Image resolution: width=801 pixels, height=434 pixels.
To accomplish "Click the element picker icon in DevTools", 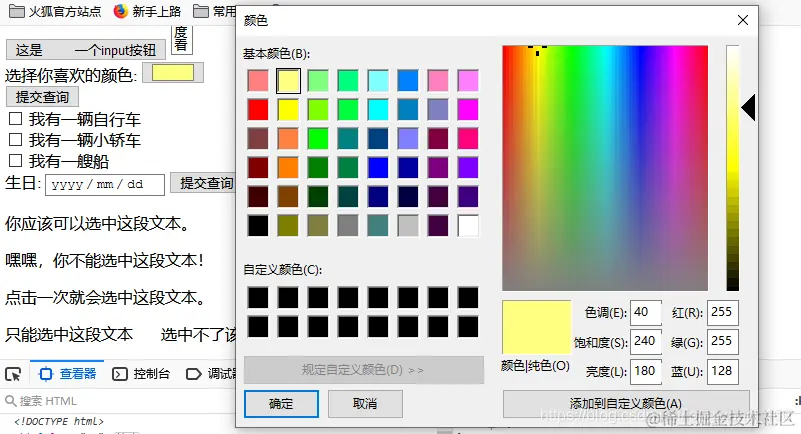I will coord(13,374).
